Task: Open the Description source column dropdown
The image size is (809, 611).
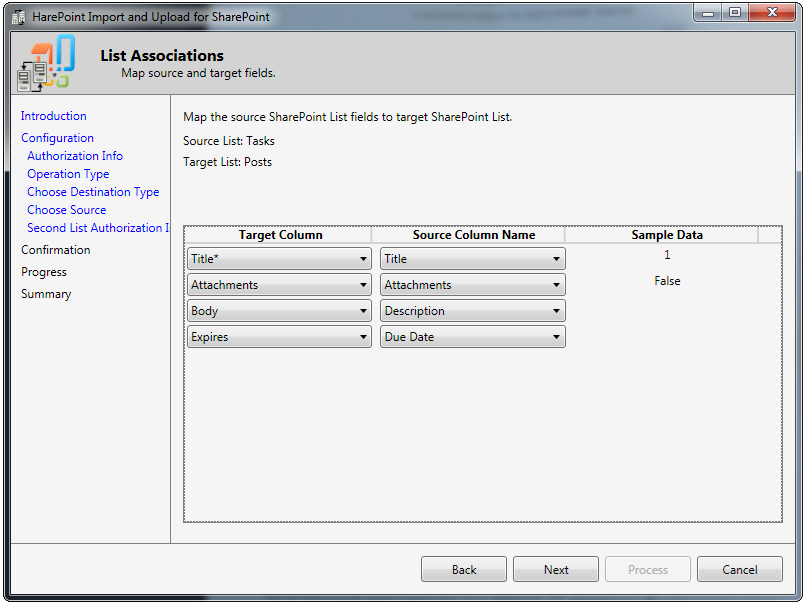Action: (473, 311)
